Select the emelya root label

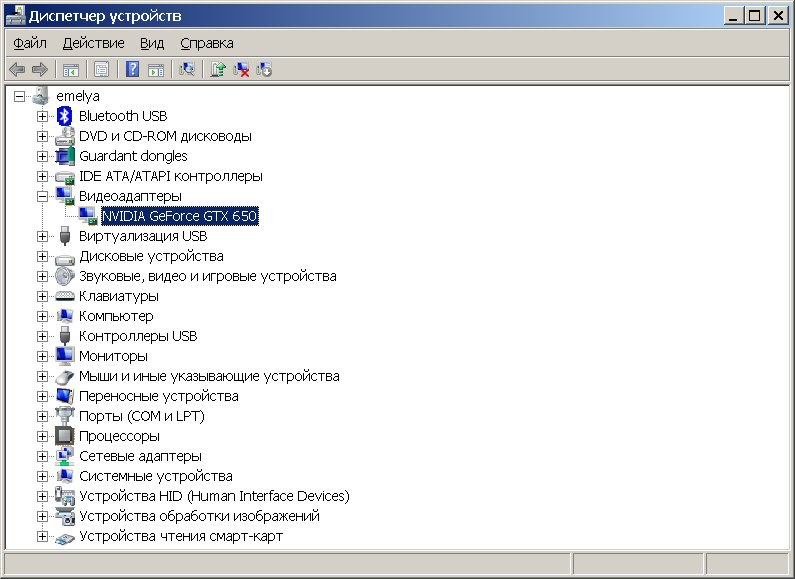point(78,96)
